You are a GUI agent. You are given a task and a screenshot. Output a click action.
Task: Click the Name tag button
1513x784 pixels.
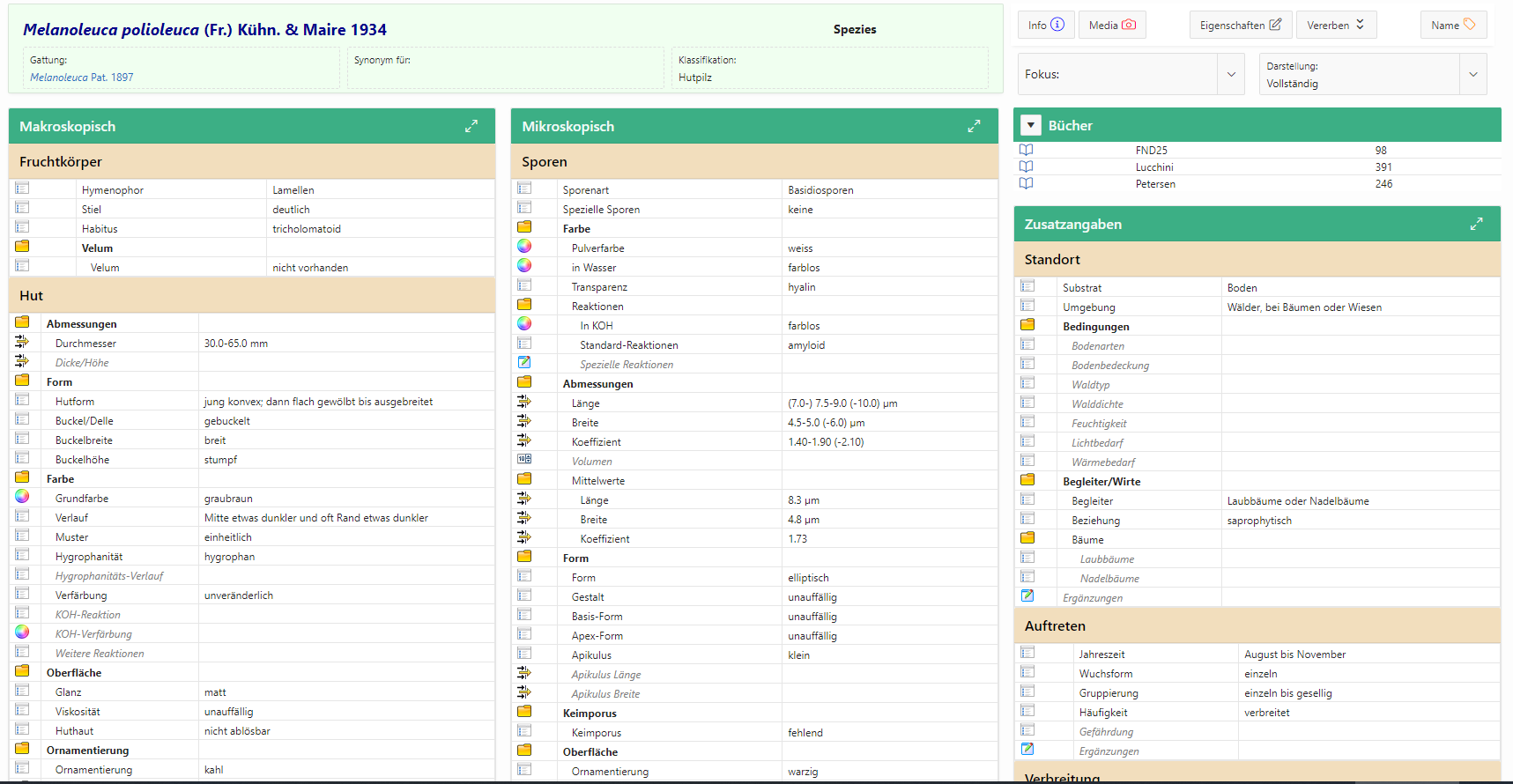(1453, 26)
